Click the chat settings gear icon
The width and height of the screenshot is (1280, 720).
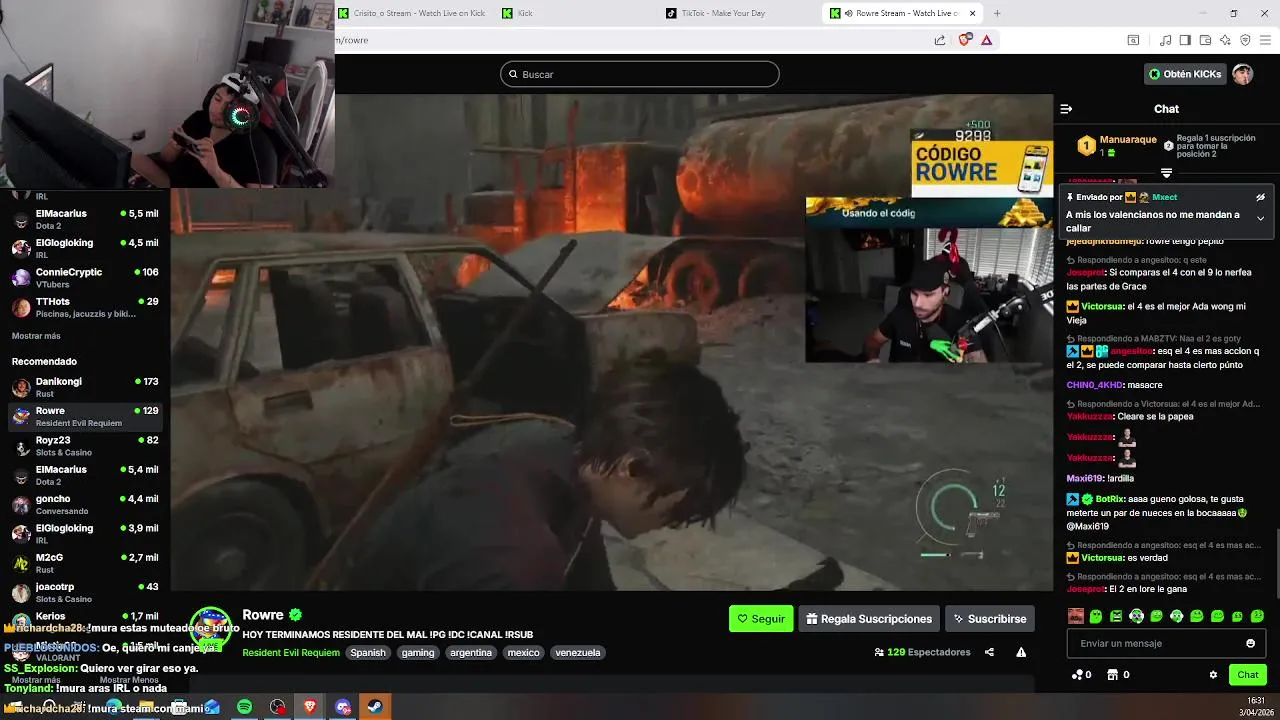point(1213,675)
